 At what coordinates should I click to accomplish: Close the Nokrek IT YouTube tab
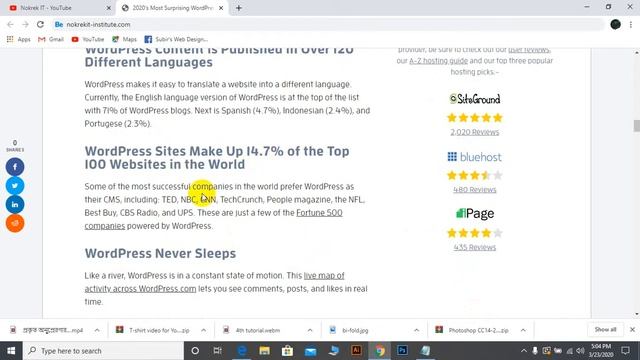pyautogui.click(x=109, y=8)
